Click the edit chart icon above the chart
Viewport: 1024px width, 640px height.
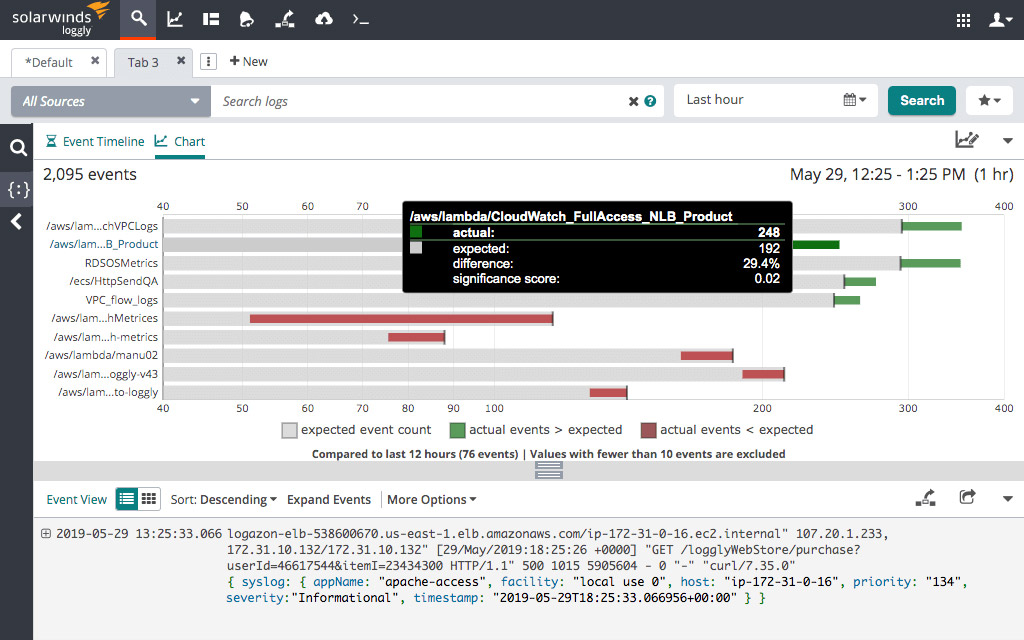pos(967,140)
